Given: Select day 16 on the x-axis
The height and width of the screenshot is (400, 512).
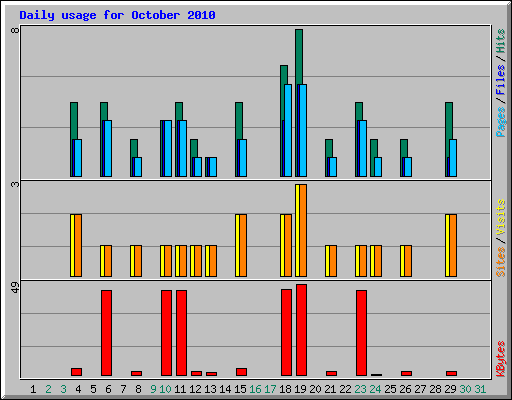Looking at the screenshot, I should click(255, 389).
